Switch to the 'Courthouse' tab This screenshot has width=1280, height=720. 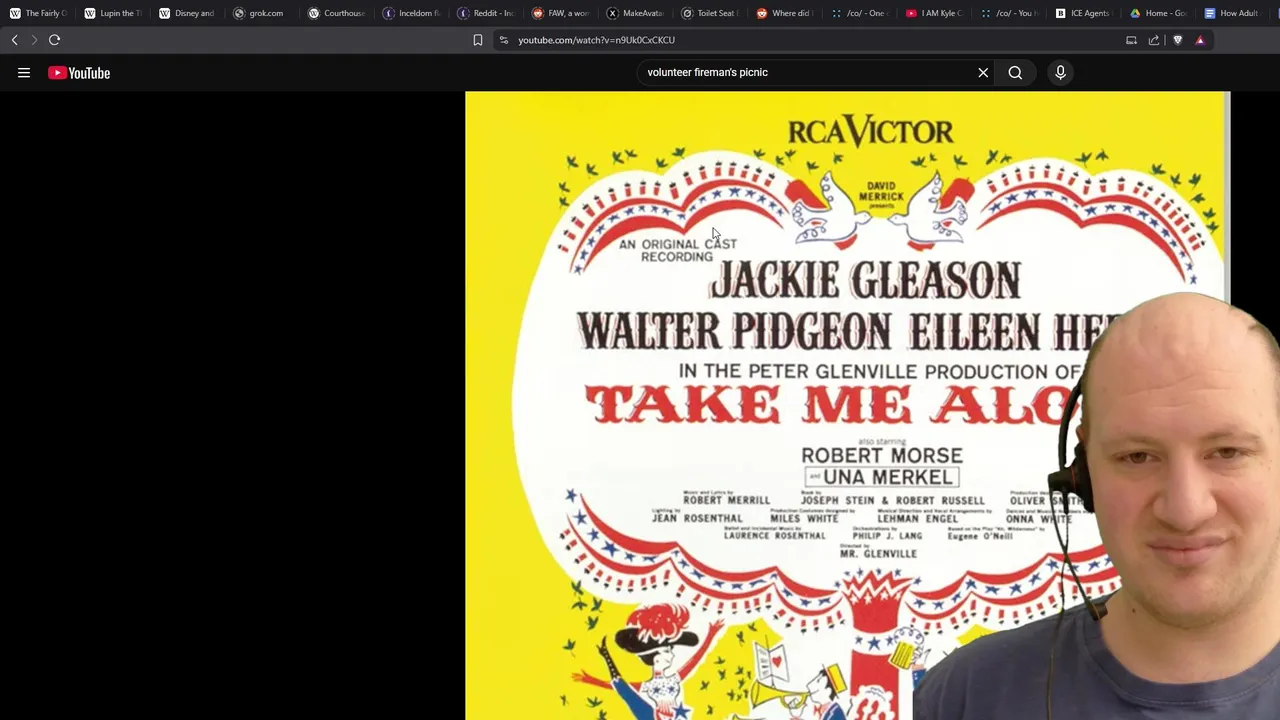[336, 13]
